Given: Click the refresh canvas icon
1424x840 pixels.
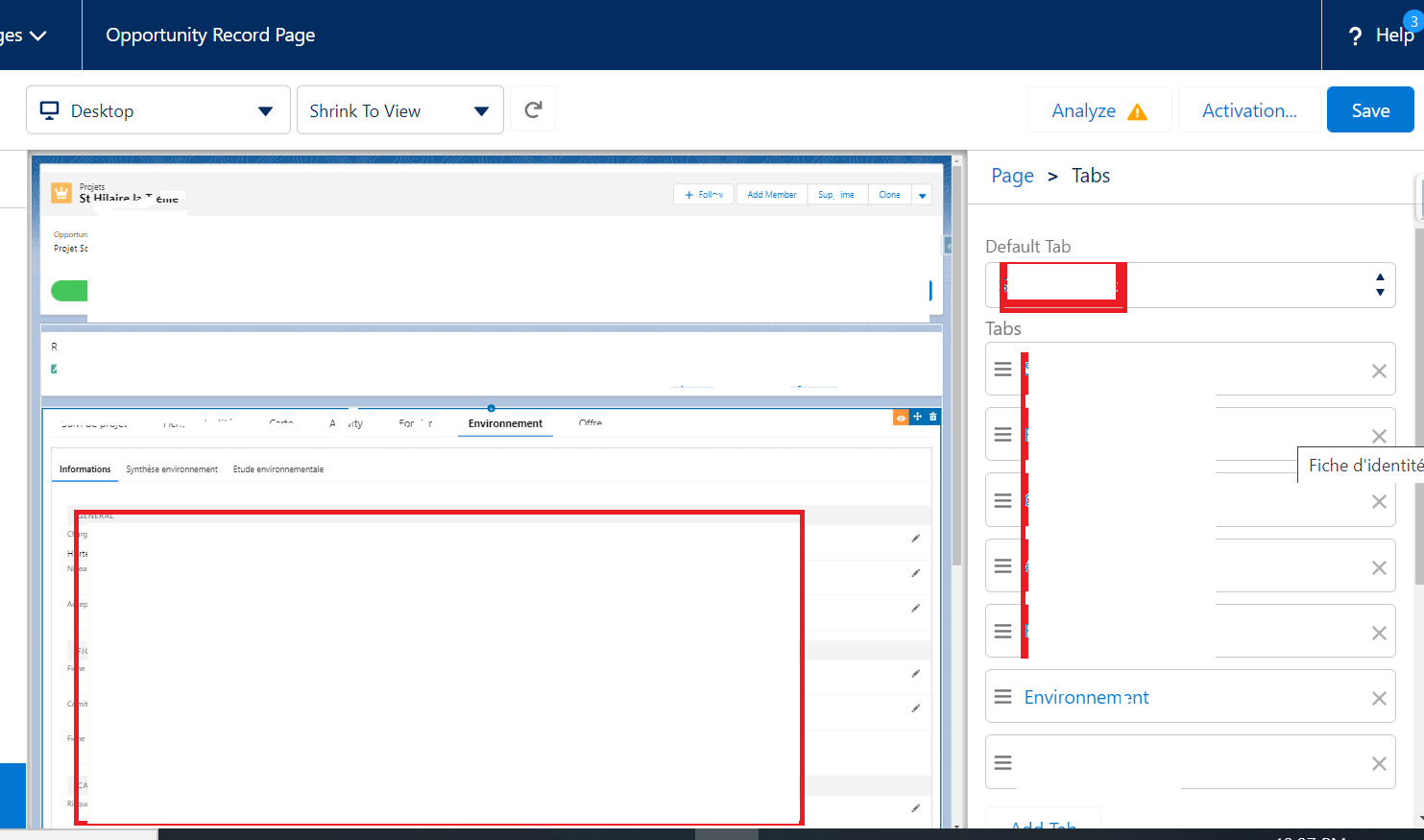Looking at the screenshot, I should [x=533, y=109].
